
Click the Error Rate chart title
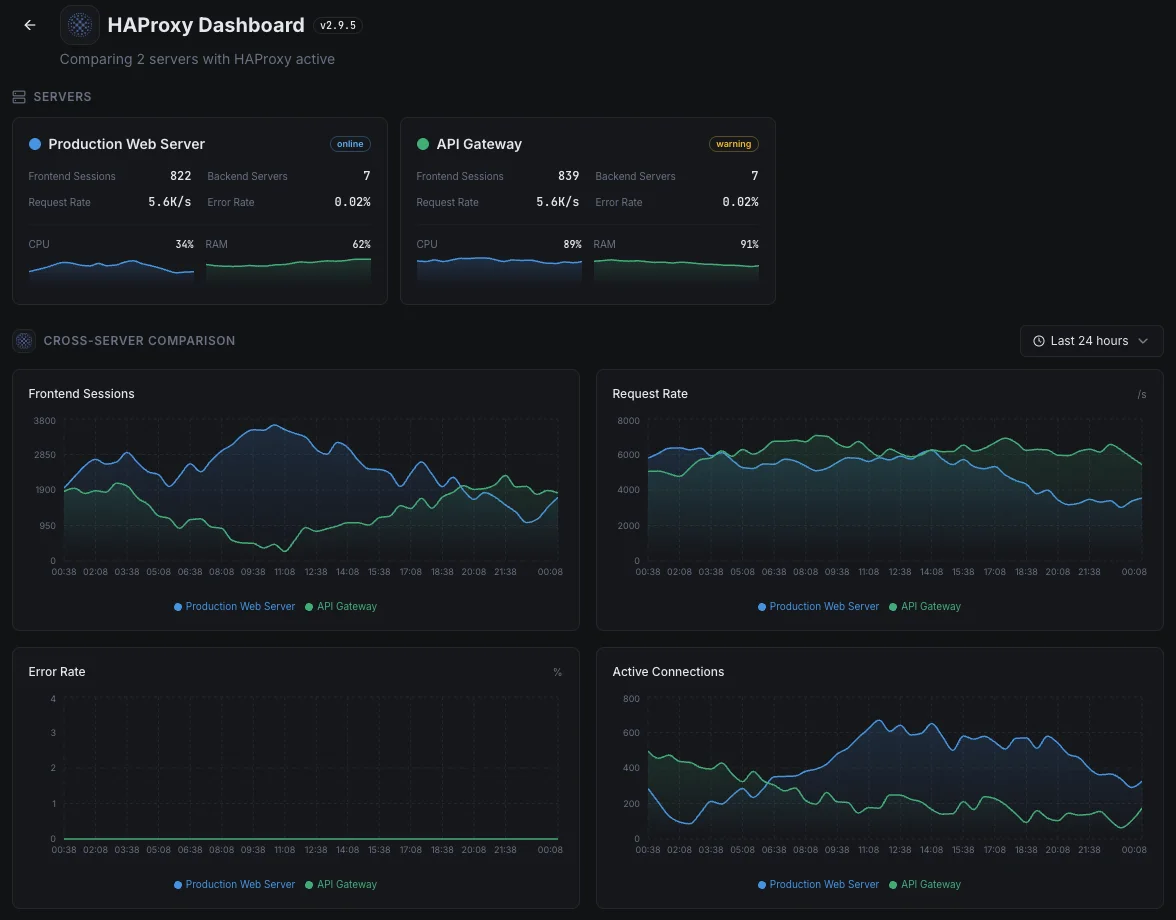click(57, 672)
